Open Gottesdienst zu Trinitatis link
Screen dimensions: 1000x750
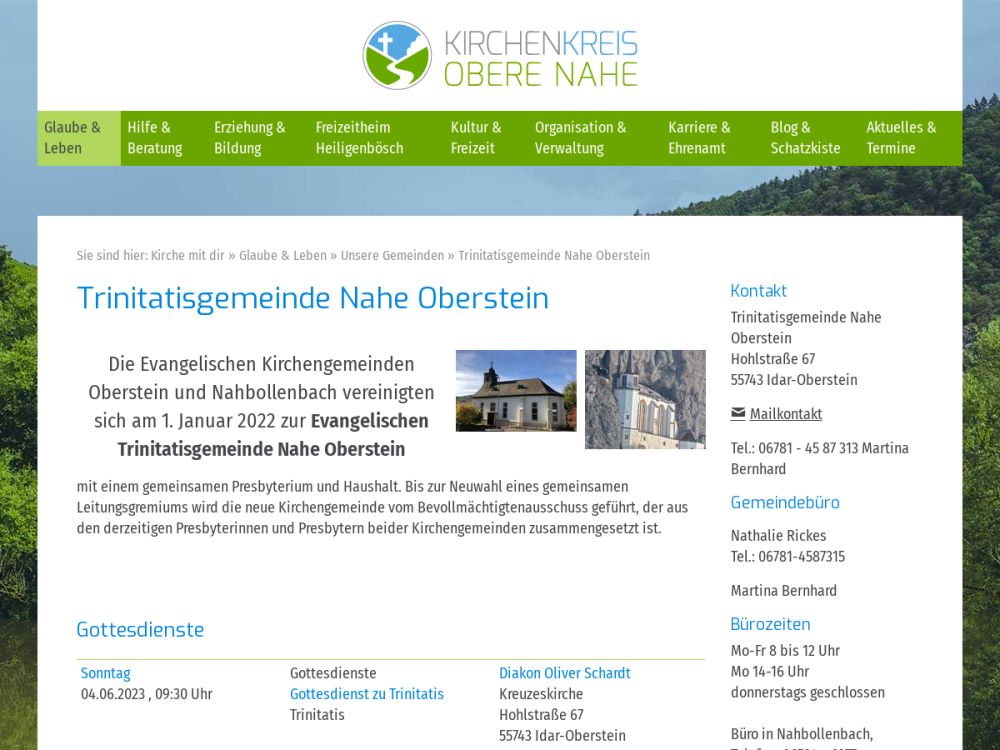[x=367, y=694]
